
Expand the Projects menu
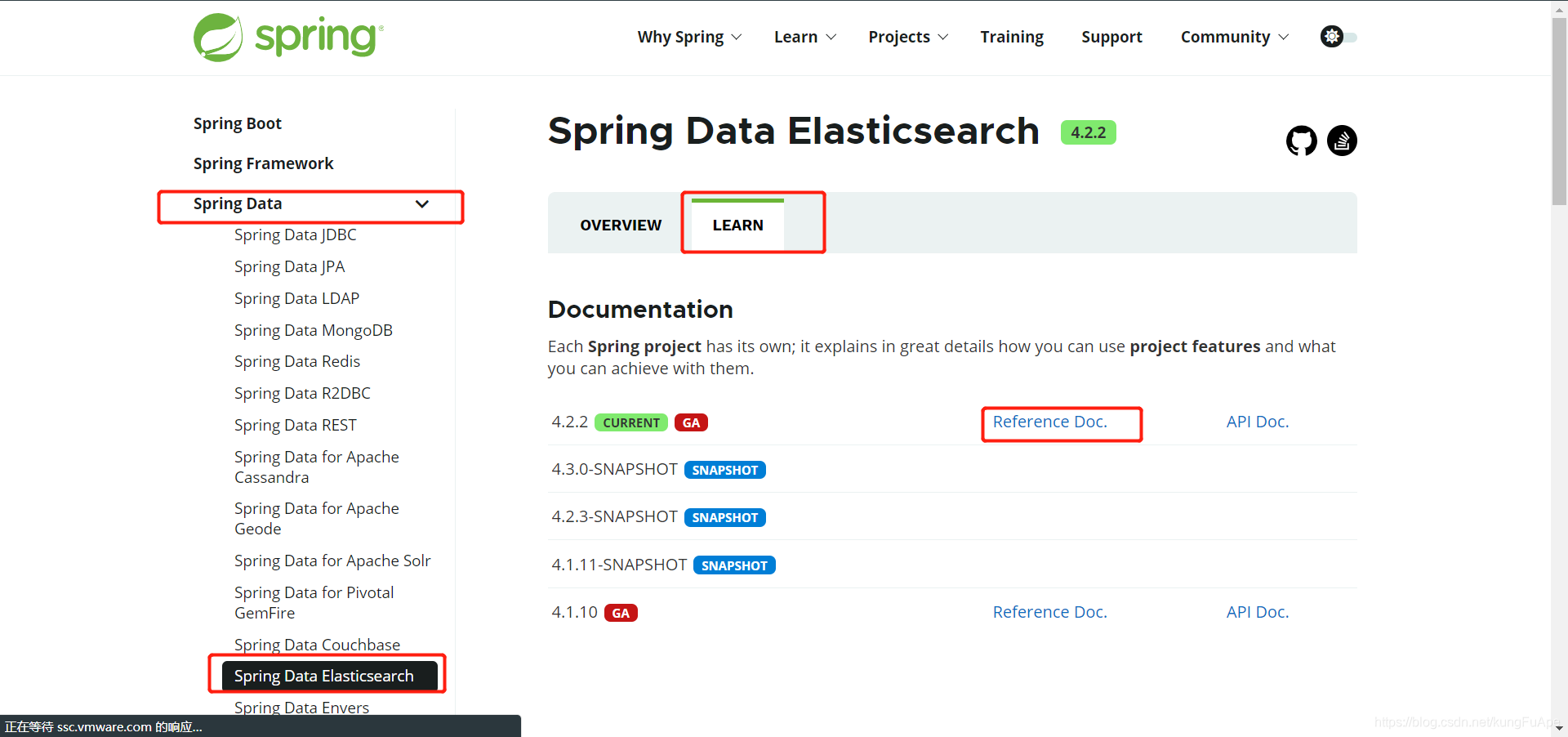click(908, 37)
